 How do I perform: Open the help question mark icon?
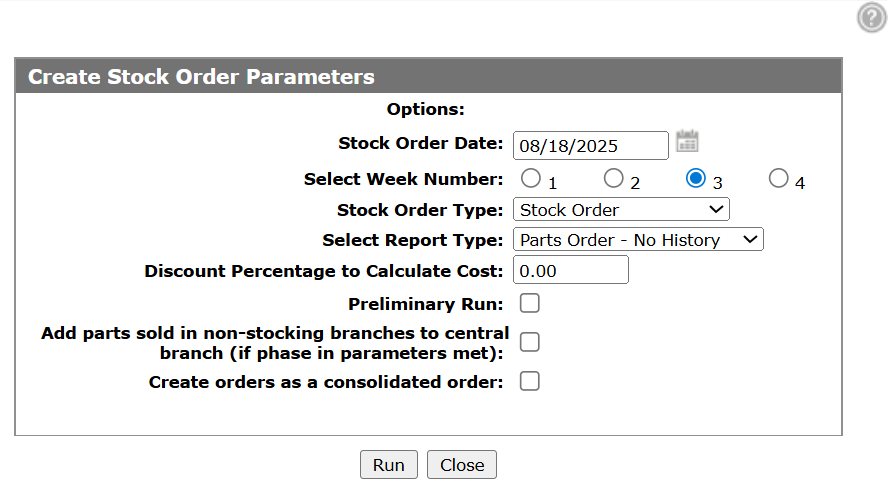871,17
